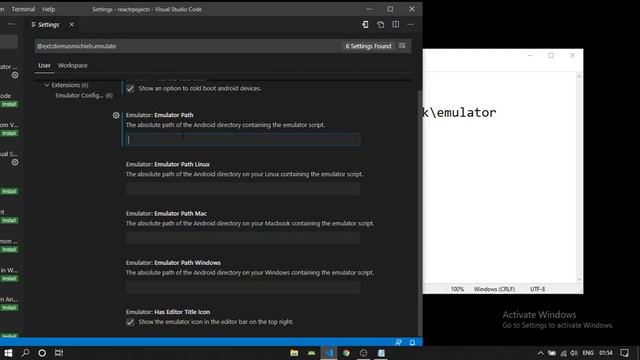Click '100%' zoom in Notepad status bar
The height and width of the screenshot is (360, 640).
457,289
